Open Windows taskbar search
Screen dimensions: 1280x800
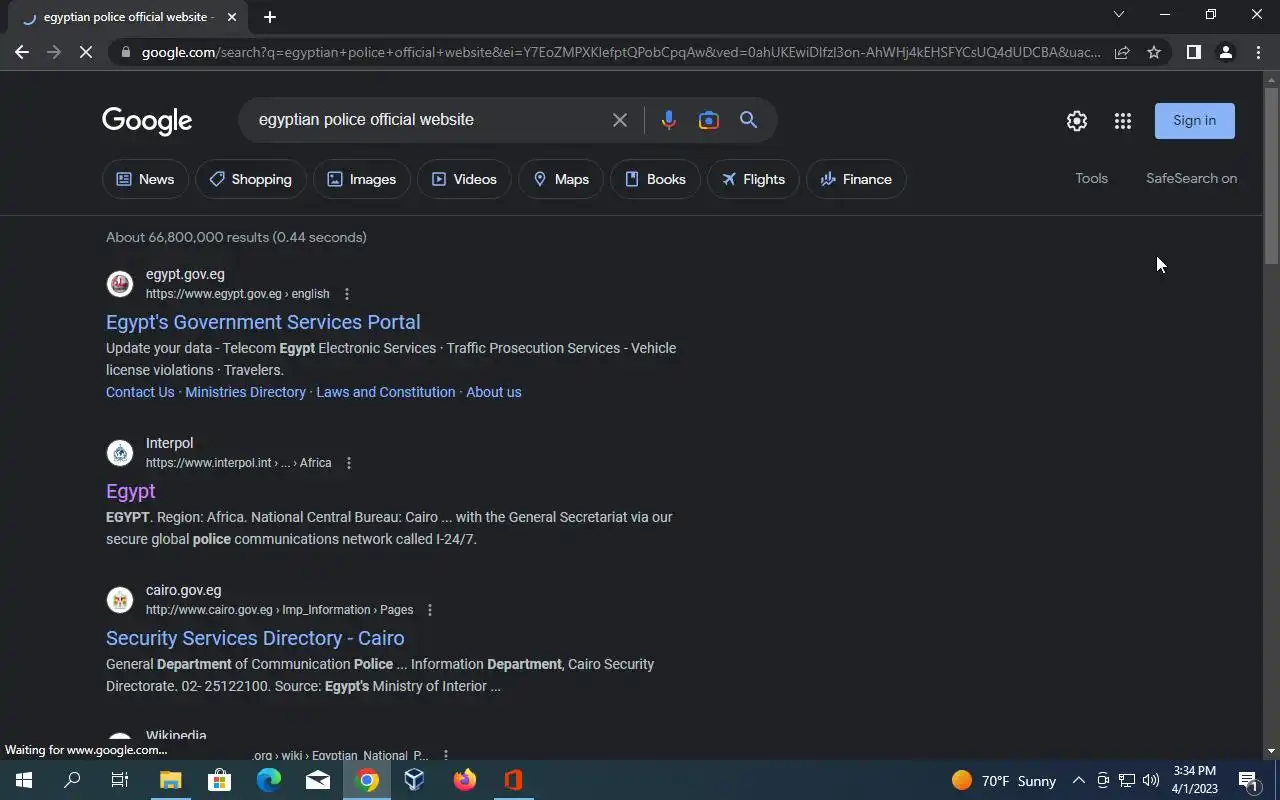pyautogui.click(x=72, y=780)
